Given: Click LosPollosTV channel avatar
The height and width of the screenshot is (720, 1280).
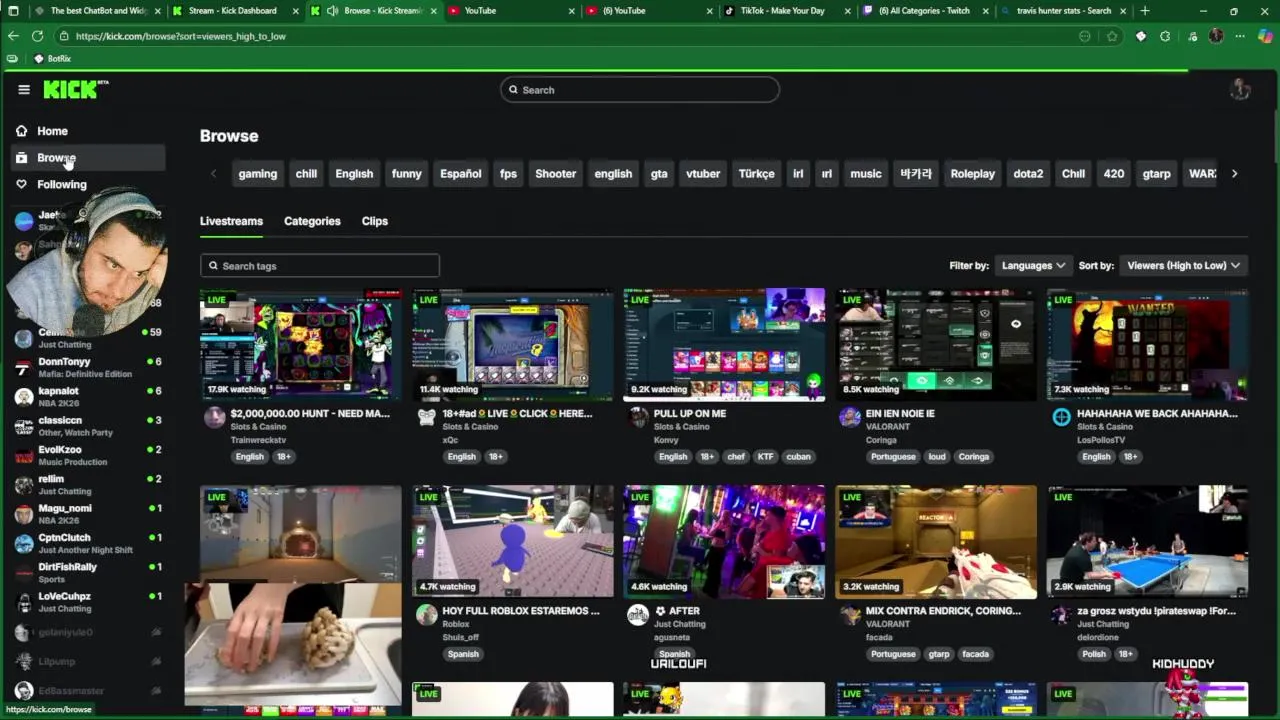Looking at the screenshot, I should click(1062, 417).
